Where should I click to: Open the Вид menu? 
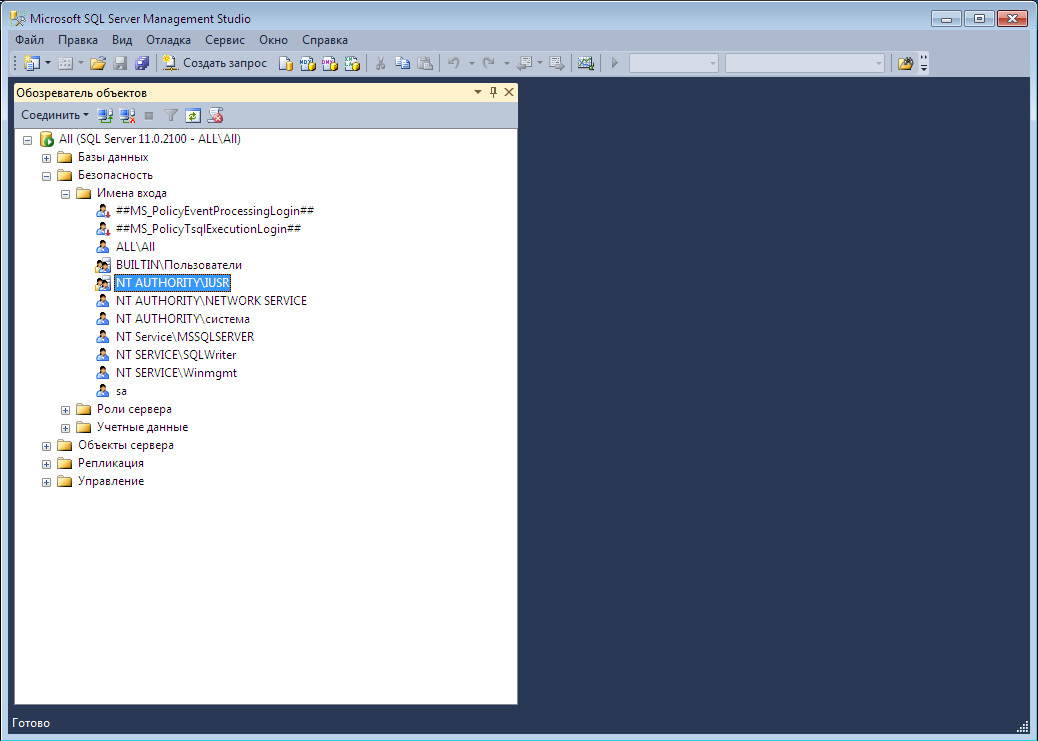[122, 40]
